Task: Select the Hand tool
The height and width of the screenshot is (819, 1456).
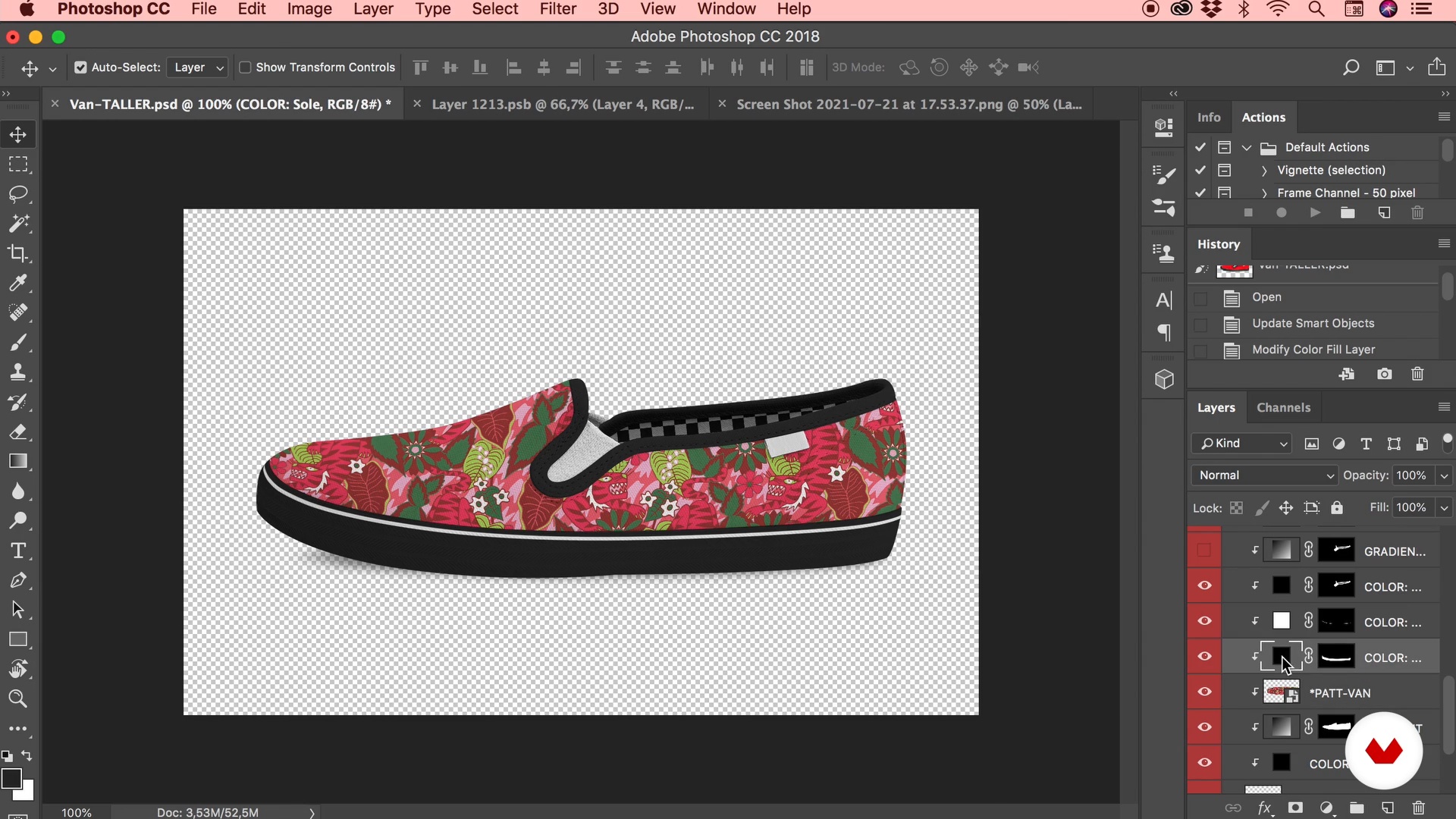Action: click(x=18, y=669)
